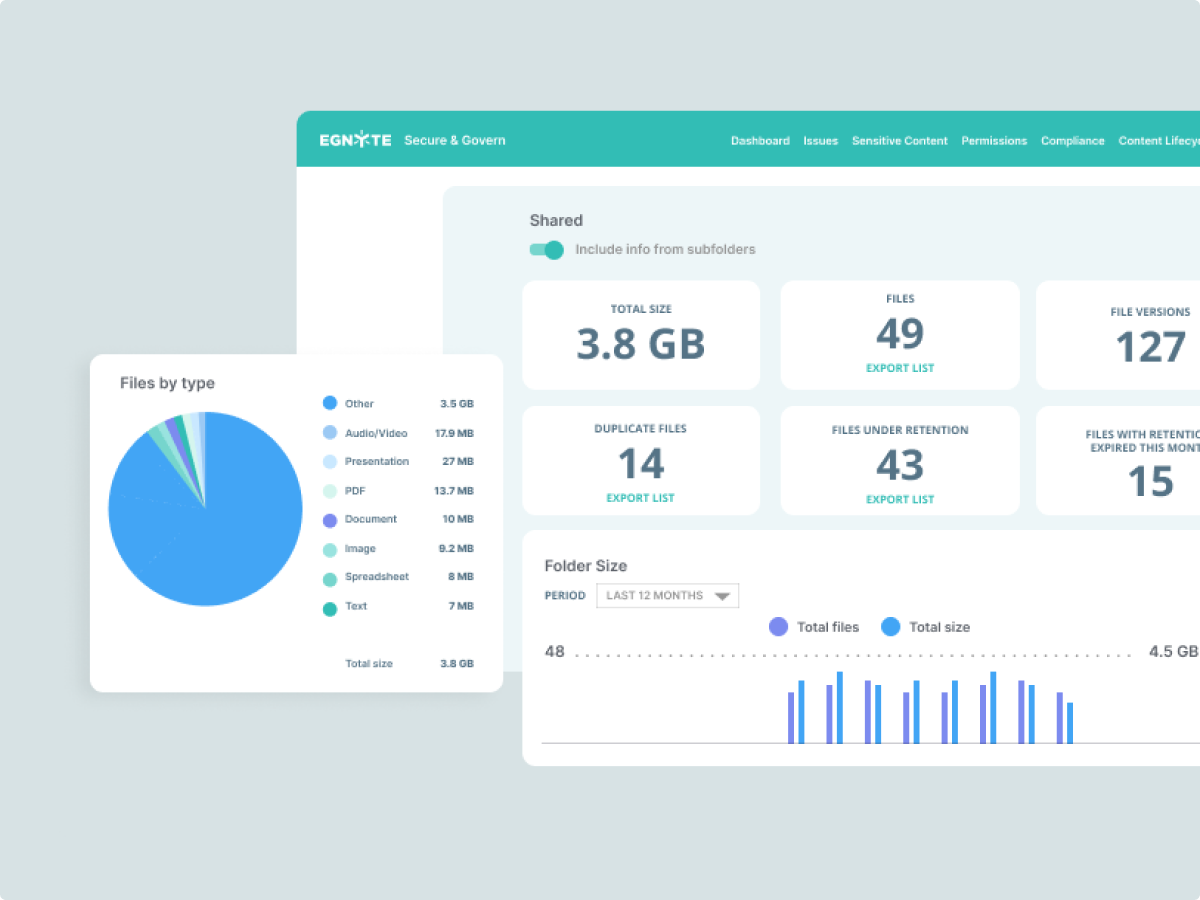Click the Audio/Video legend dot
Viewport: 1200px width, 900px height.
click(330, 433)
